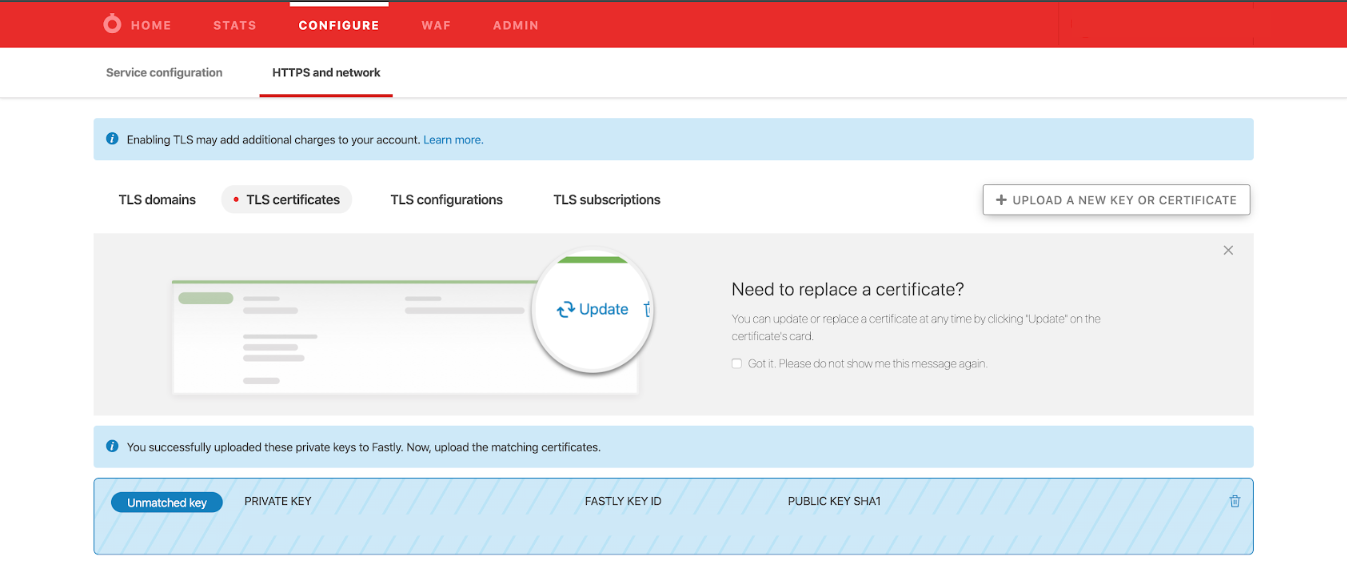Follow the Learn more link
The height and width of the screenshot is (566, 1348).
453,140
